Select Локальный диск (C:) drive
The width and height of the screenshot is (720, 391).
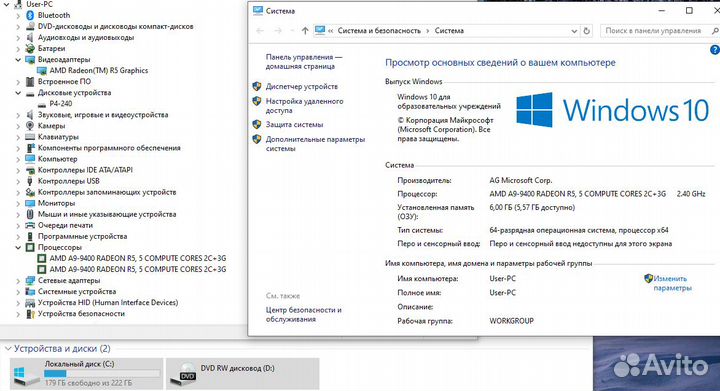coord(86,374)
